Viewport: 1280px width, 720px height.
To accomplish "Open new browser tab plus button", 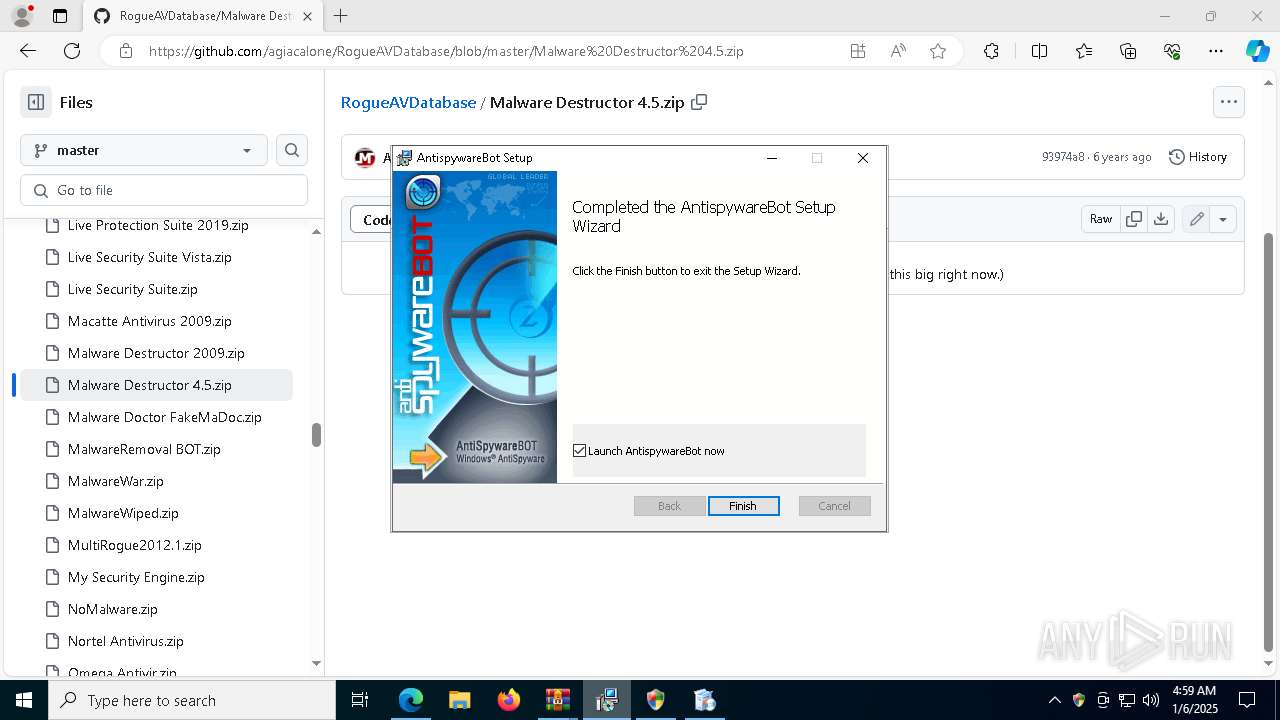I will (341, 16).
